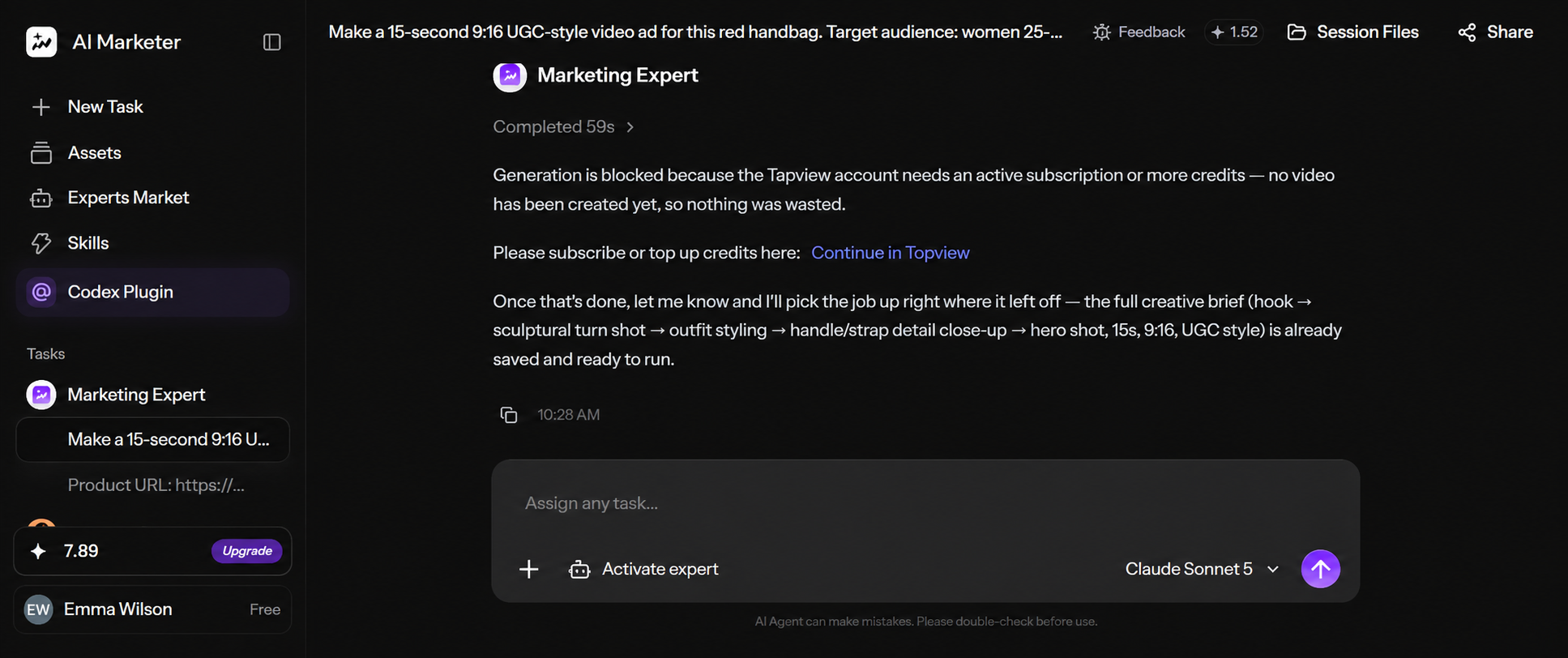Send the message with the purple arrow button
1568x658 pixels.
coord(1320,569)
